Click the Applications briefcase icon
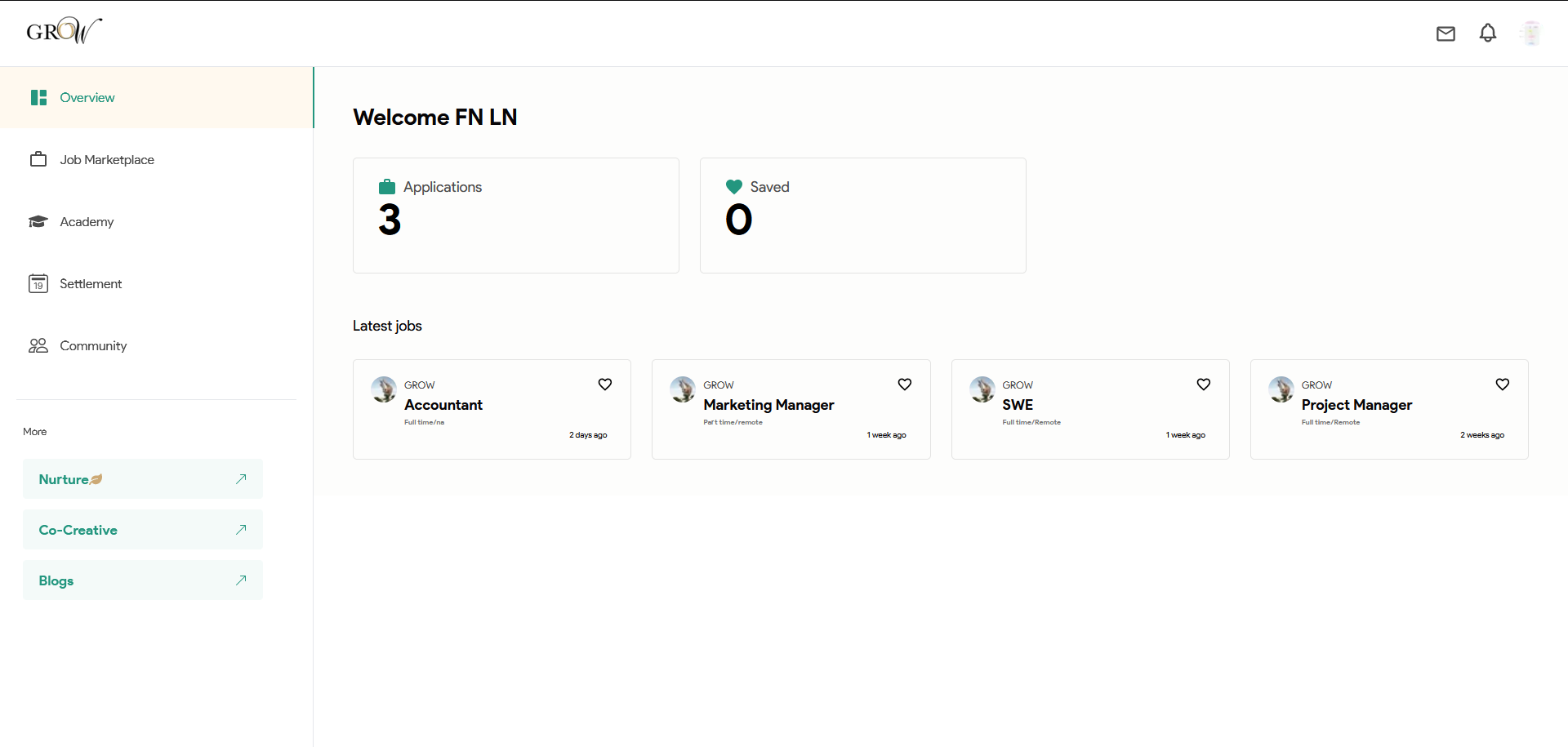This screenshot has width=1568, height=747. tap(387, 187)
